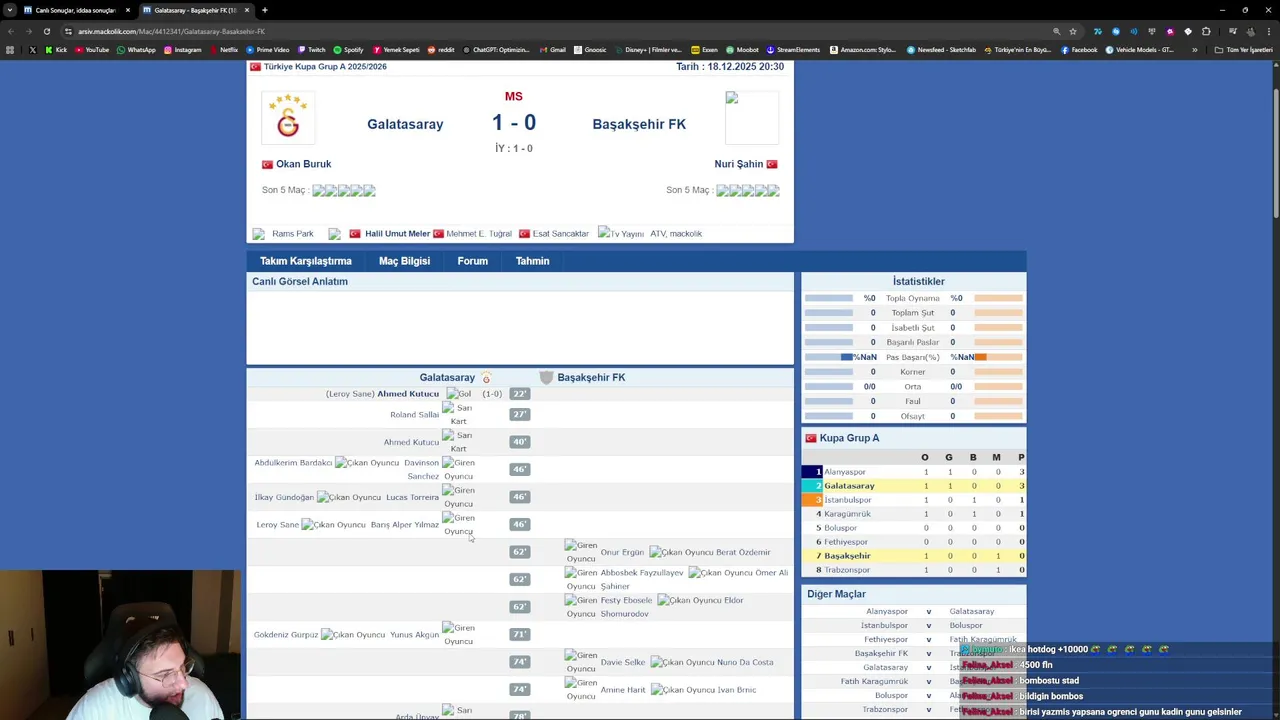Click the zoom magnifier icon in address bar
Viewport: 1280px width, 720px height.
[1056, 31]
